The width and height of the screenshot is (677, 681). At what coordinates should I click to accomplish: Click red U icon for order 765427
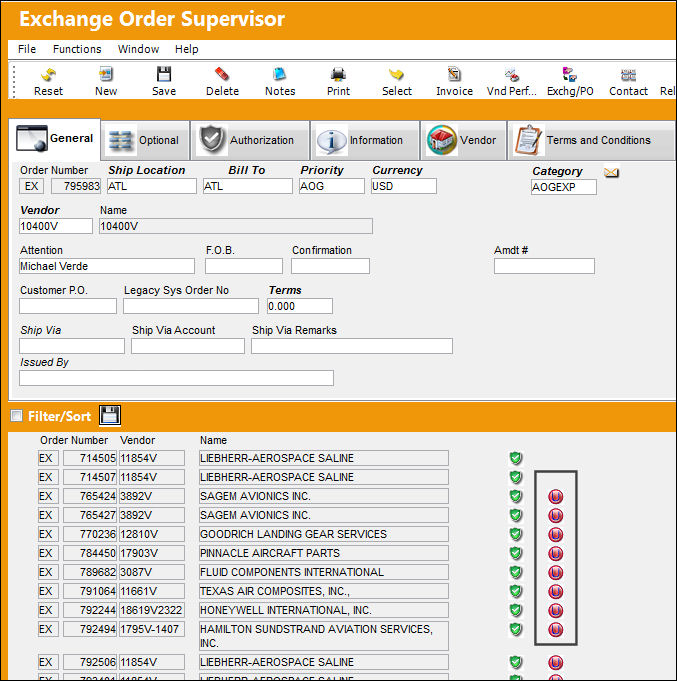555,516
